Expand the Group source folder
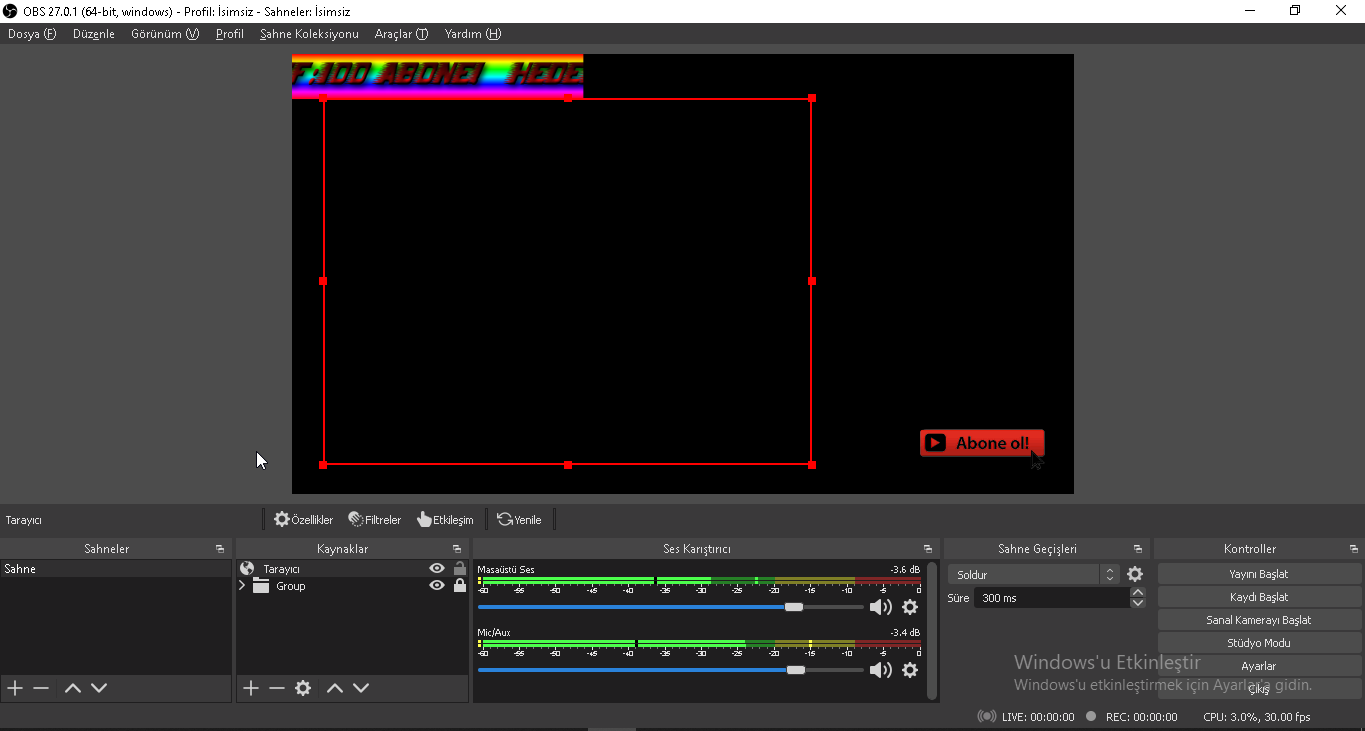1365x731 pixels. point(242,586)
